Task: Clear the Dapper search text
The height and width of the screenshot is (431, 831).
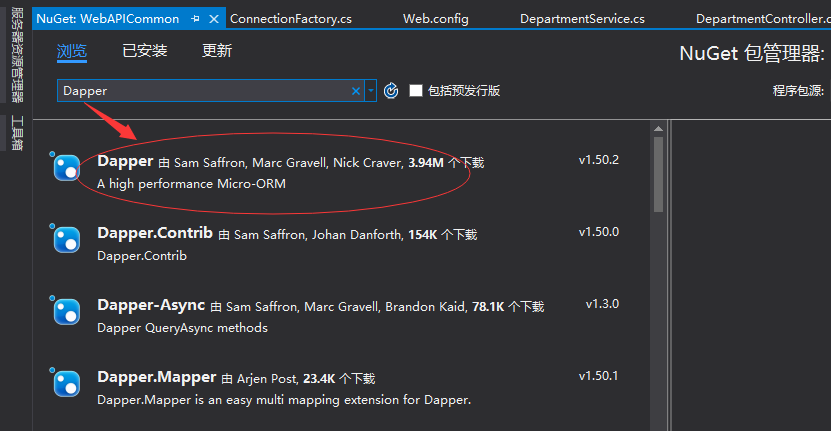Action: pyautogui.click(x=356, y=91)
